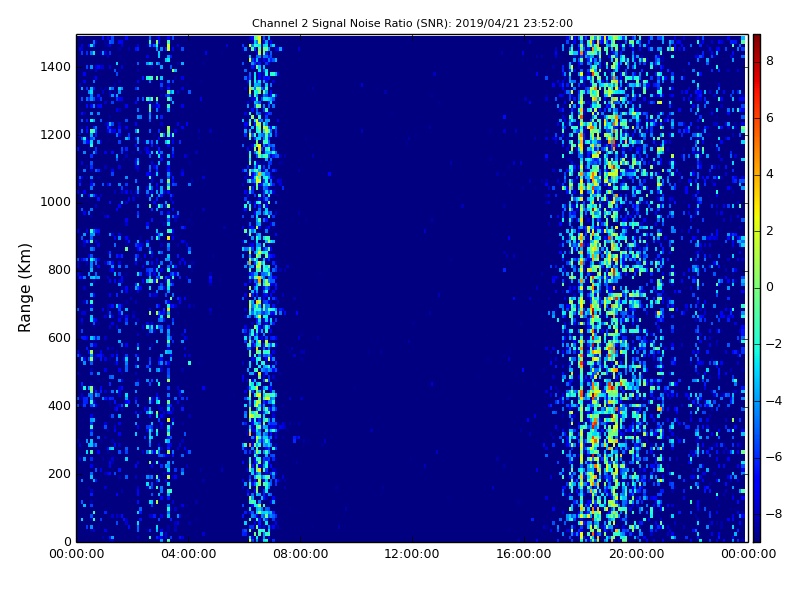This screenshot has height=600, width=800.
Task: Click the colorbar label −8
Action: coord(774,514)
